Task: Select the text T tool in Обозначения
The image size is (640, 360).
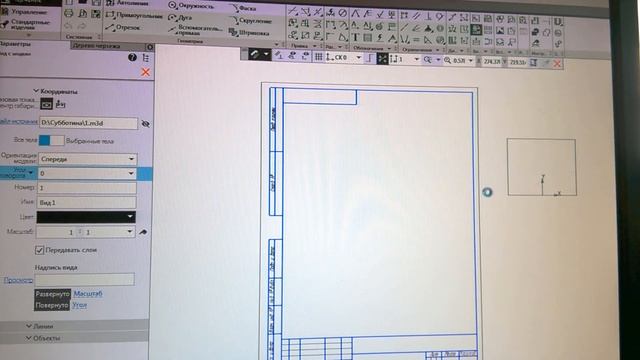Action: [x=355, y=38]
